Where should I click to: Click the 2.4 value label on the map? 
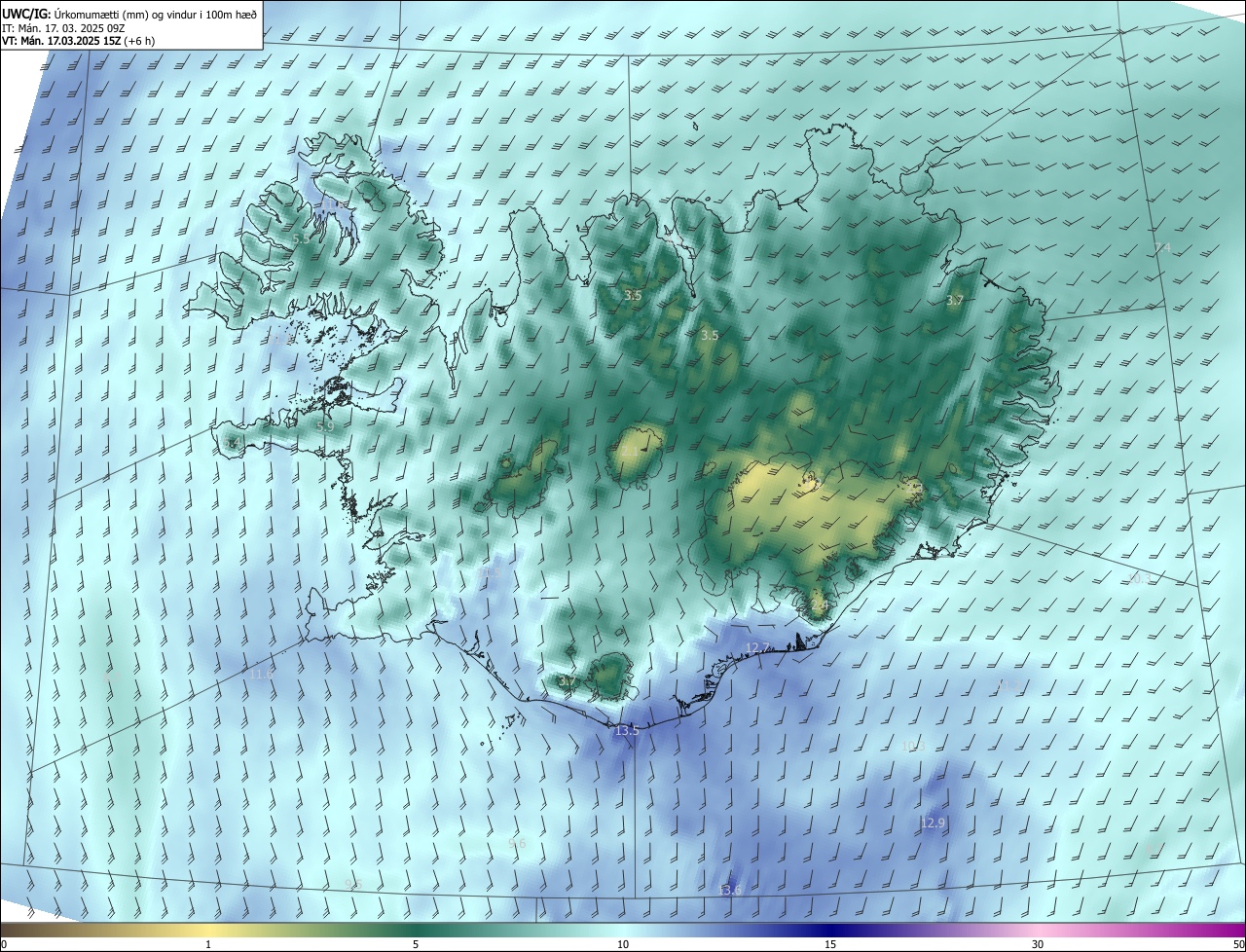click(820, 604)
